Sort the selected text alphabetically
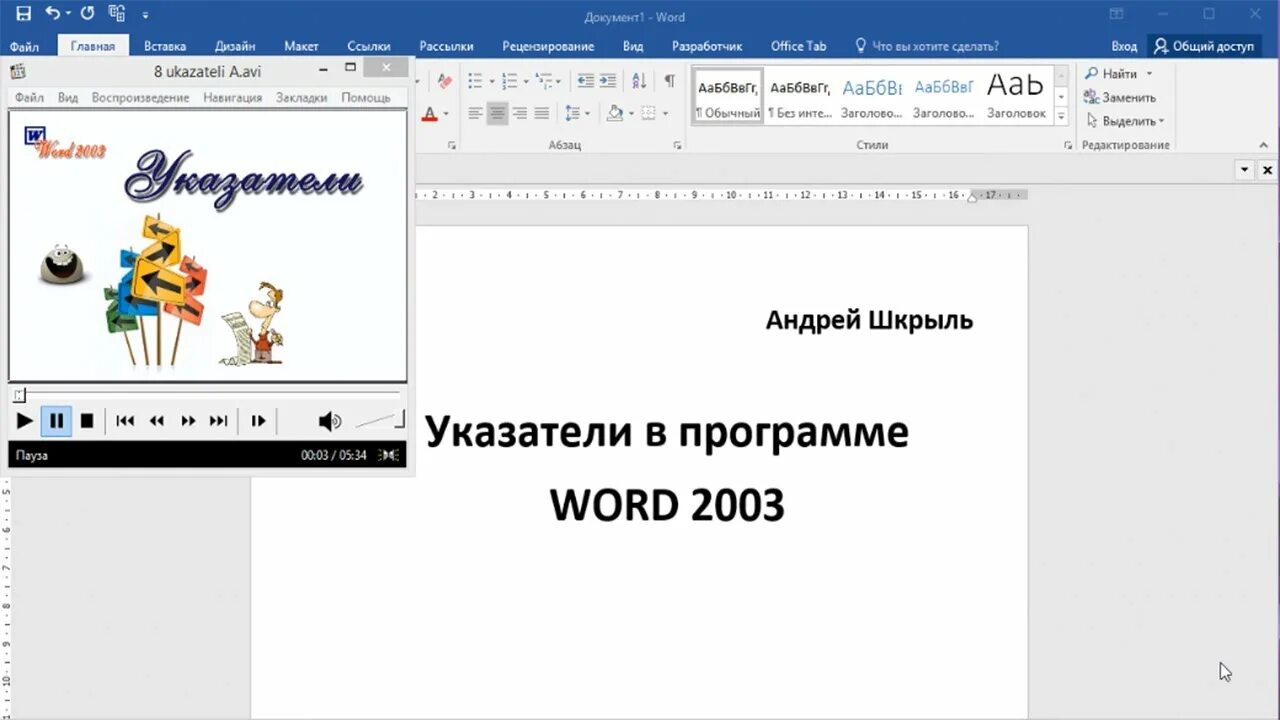 click(639, 81)
